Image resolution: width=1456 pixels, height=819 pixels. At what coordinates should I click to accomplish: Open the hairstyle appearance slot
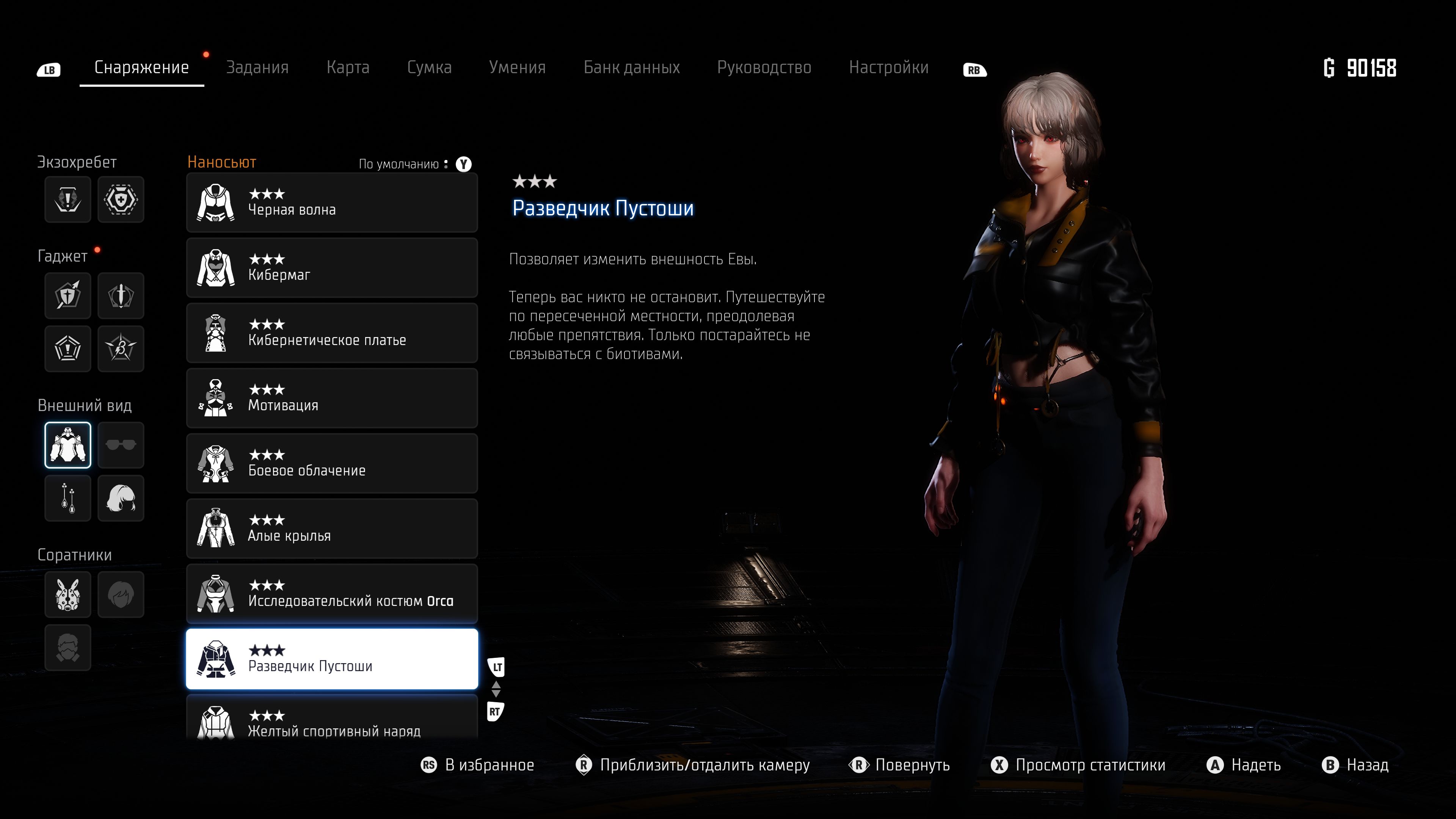(x=121, y=498)
